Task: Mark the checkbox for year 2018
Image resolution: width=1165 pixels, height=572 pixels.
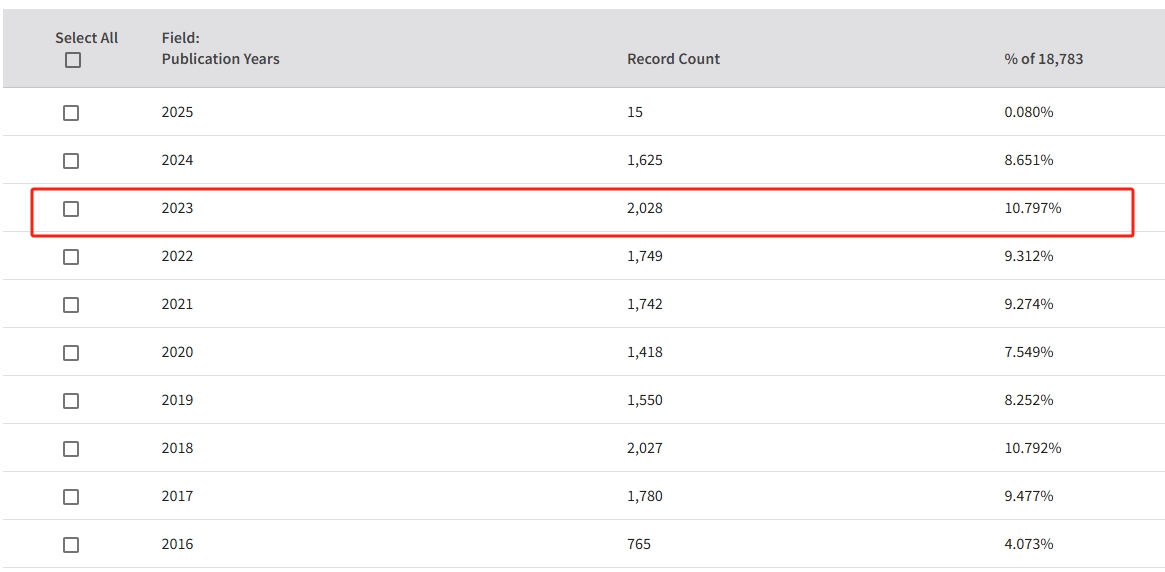Action: pos(71,449)
